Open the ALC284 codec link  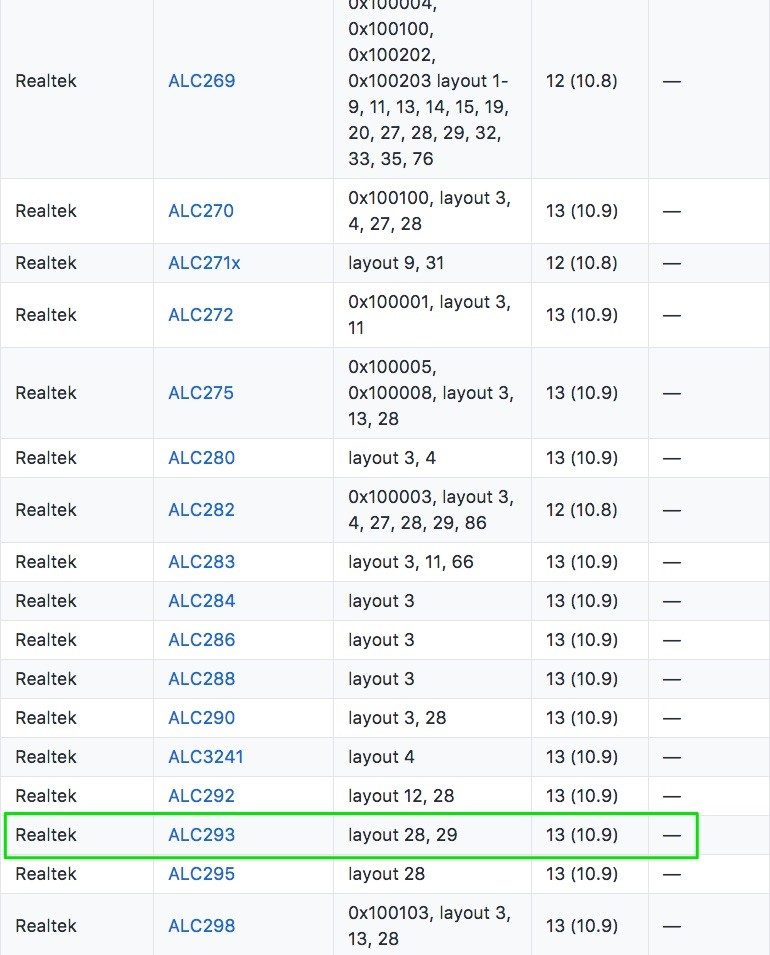coord(201,601)
